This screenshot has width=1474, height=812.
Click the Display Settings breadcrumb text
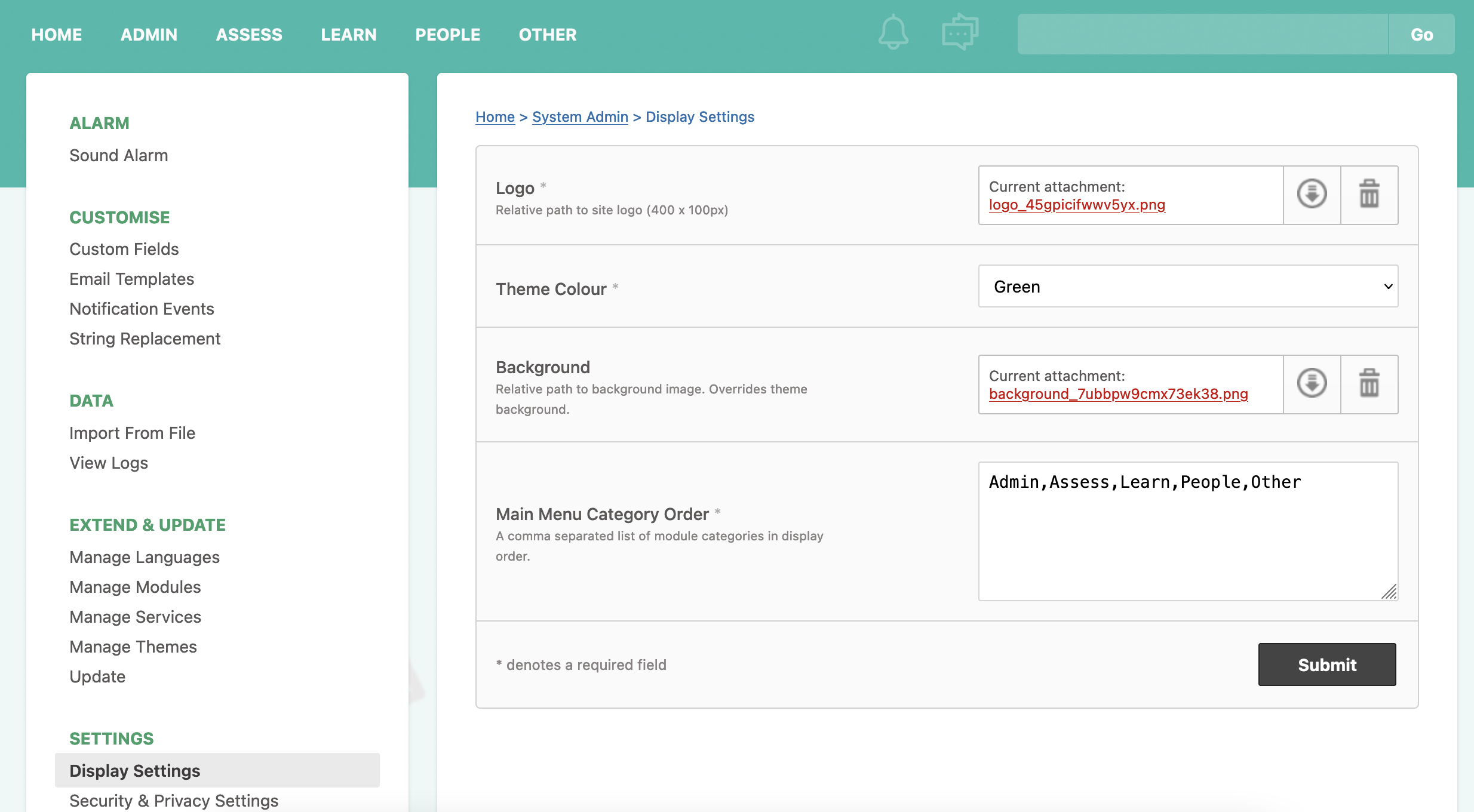[700, 117]
